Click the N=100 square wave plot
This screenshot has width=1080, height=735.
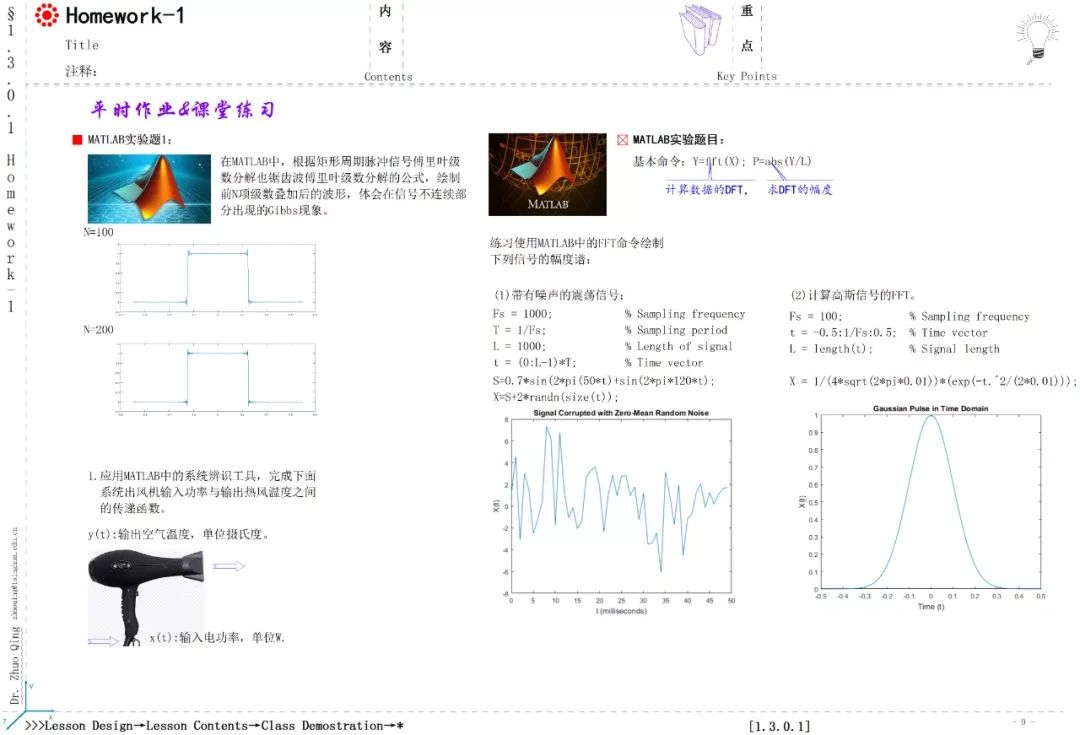pos(216,279)
